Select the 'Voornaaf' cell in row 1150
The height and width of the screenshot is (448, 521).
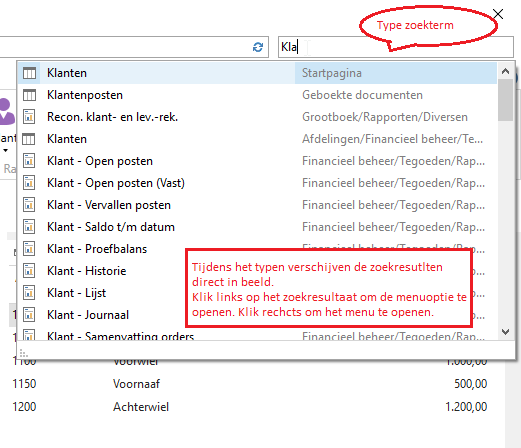pyautogui.click(x=136, y=384)
